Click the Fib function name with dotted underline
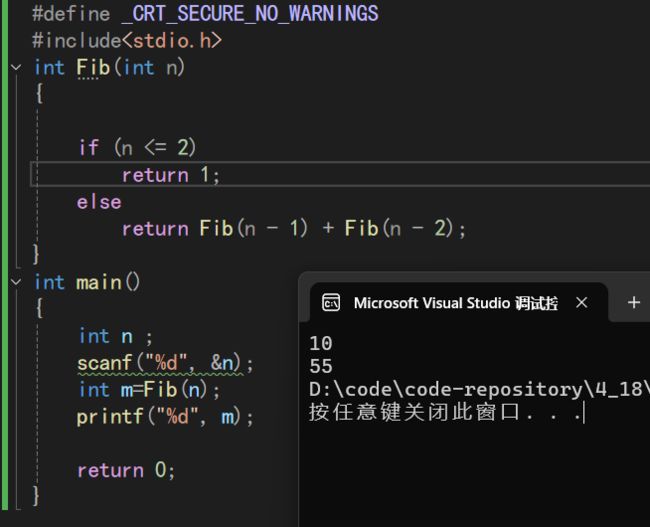 pyautogui.click(x=93, y=68)
